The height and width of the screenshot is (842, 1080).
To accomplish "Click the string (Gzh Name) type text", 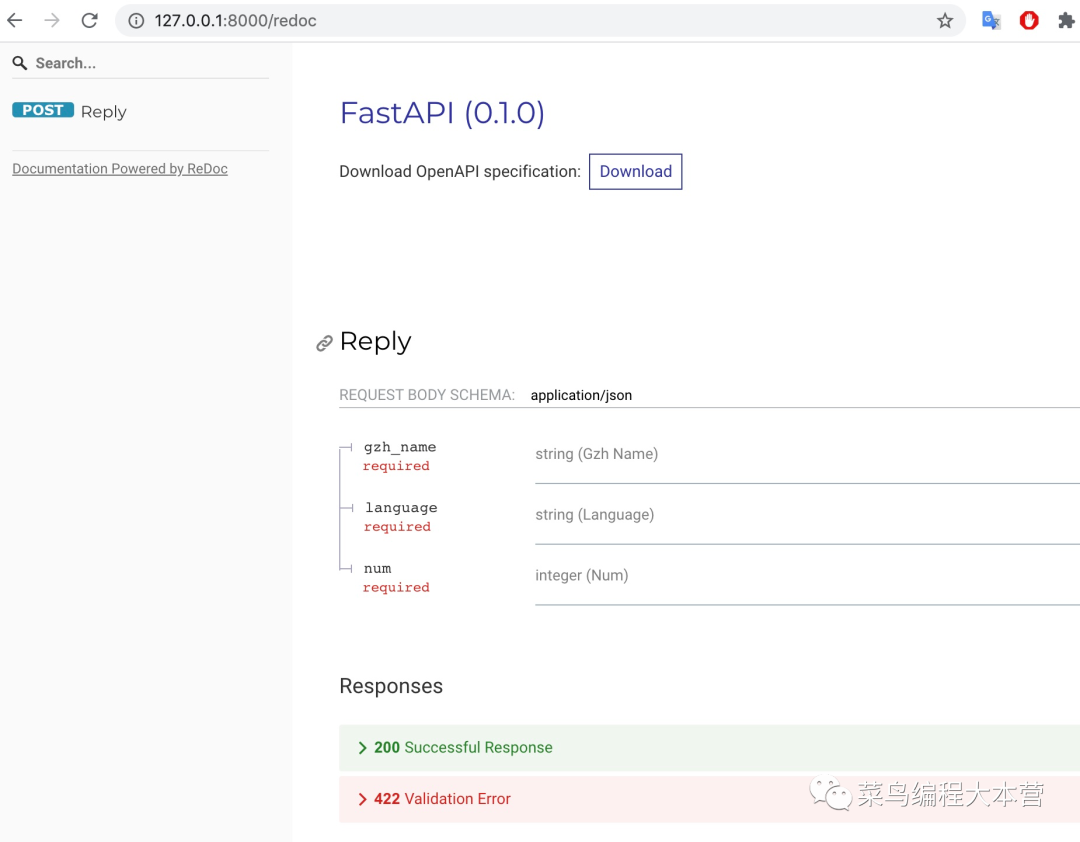I will click(596, 454).
